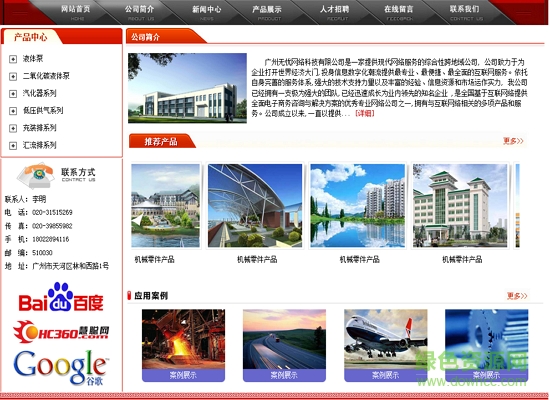Click the 联系方式 Contact Us heading
The height and width of the screenshot is (400, 550).
pos(78,174)
